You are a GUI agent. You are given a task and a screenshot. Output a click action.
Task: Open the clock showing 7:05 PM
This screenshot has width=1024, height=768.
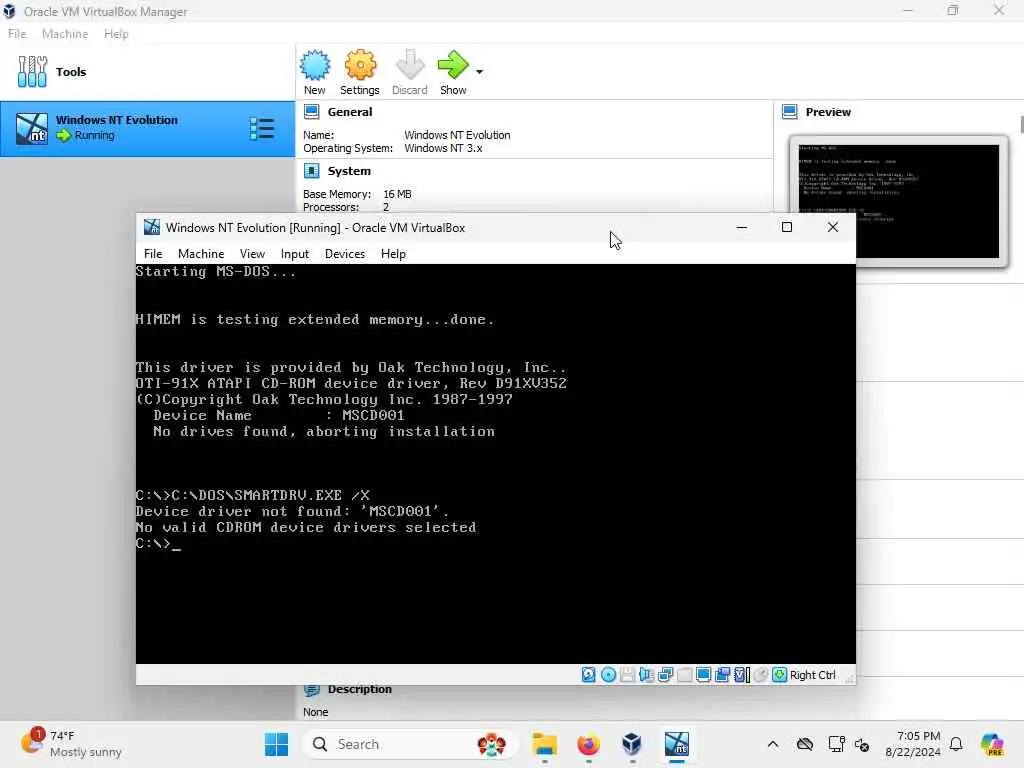[913, 744]
